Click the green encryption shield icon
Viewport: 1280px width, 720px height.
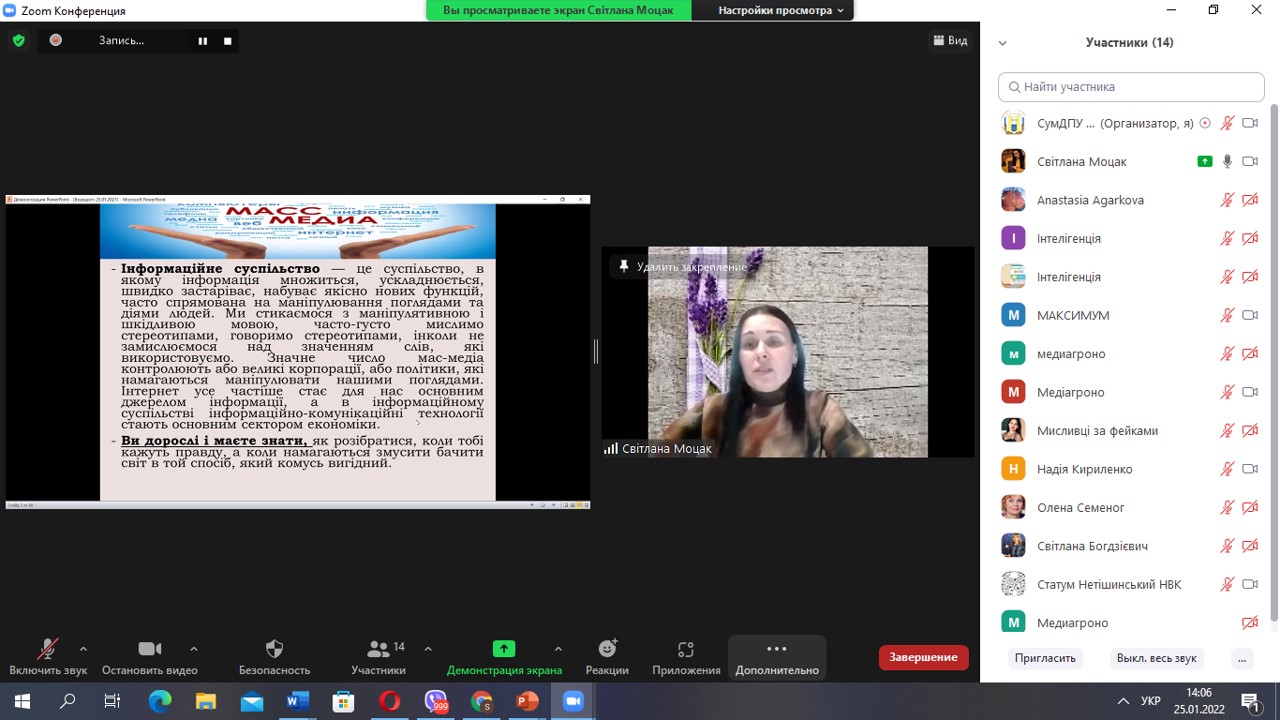[18, 41]
